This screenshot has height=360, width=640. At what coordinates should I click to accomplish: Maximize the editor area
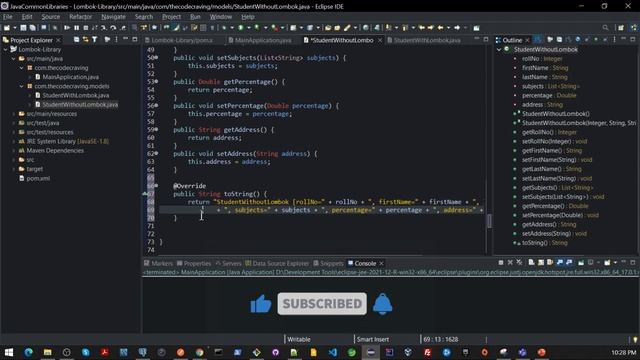click(486, 40)
